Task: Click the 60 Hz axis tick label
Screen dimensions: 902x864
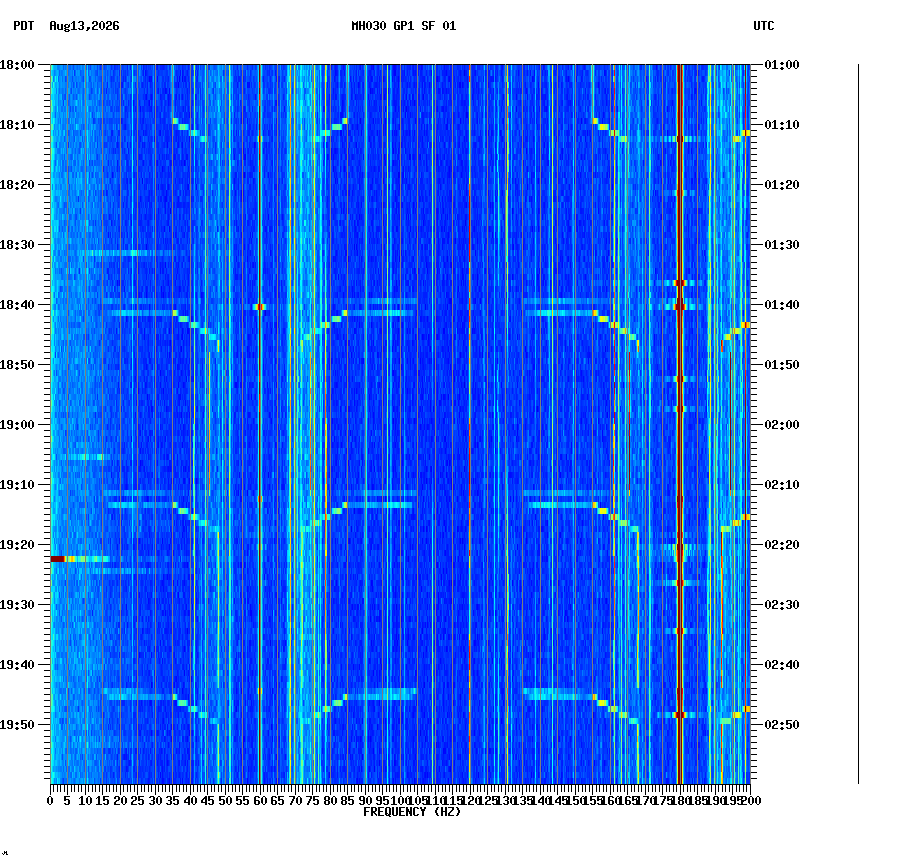Action: (260, 801)
